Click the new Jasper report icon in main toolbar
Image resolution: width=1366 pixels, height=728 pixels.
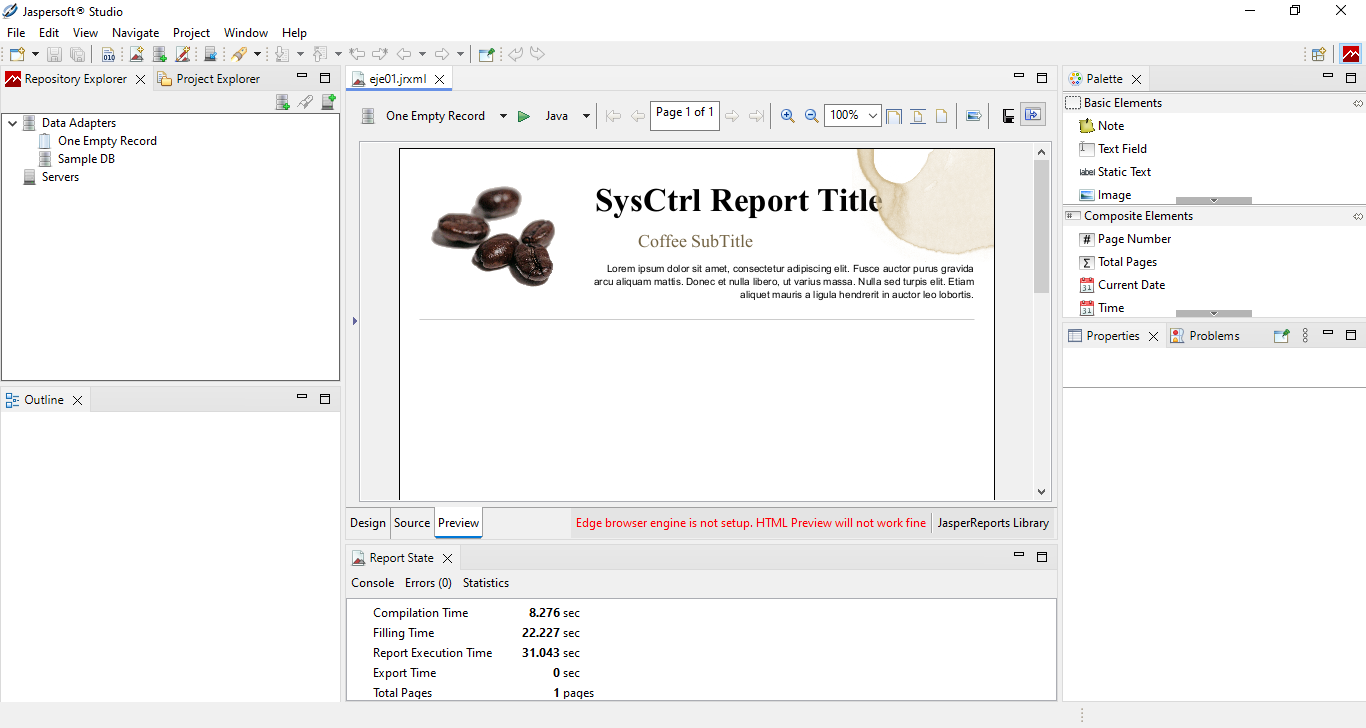(137, 54)
